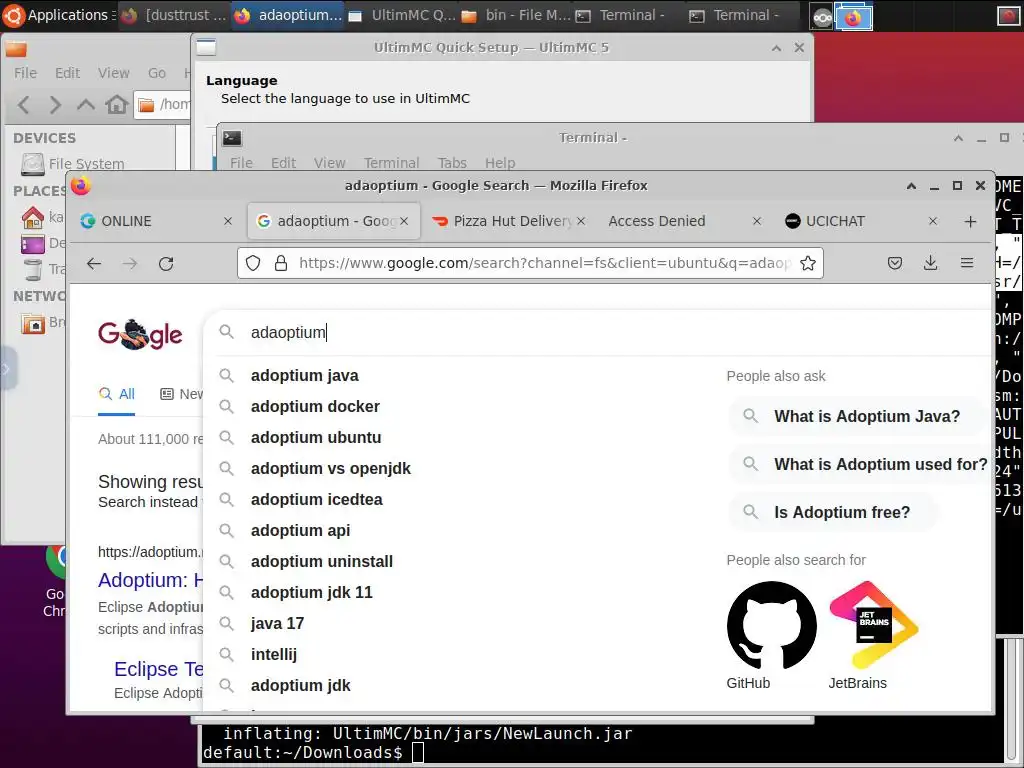Image resolution: width=1024 pixels, height=768 pixels.
Task: Go to home folder in file manager
Action: coord(117,104)
